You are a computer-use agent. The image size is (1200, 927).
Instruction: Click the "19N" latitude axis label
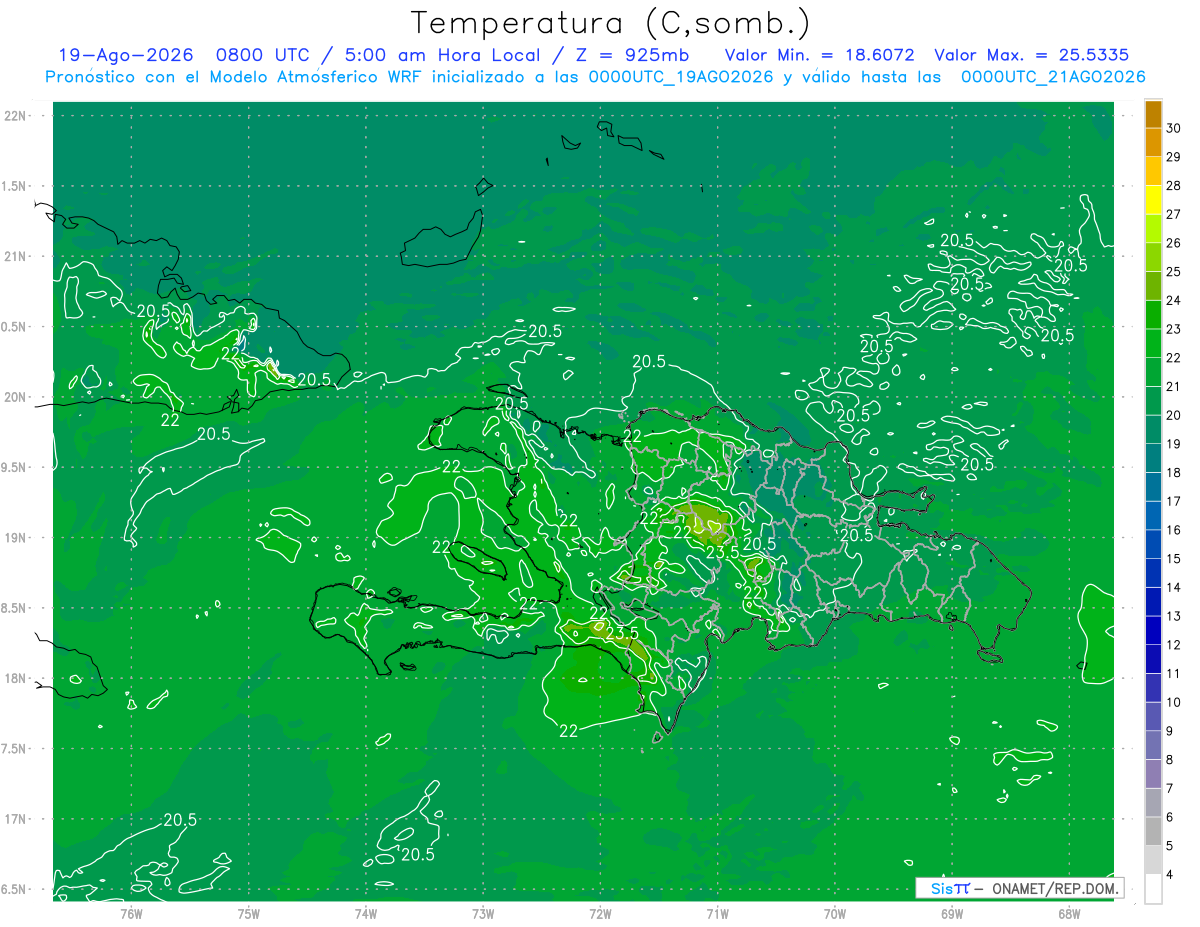(16, 538)
